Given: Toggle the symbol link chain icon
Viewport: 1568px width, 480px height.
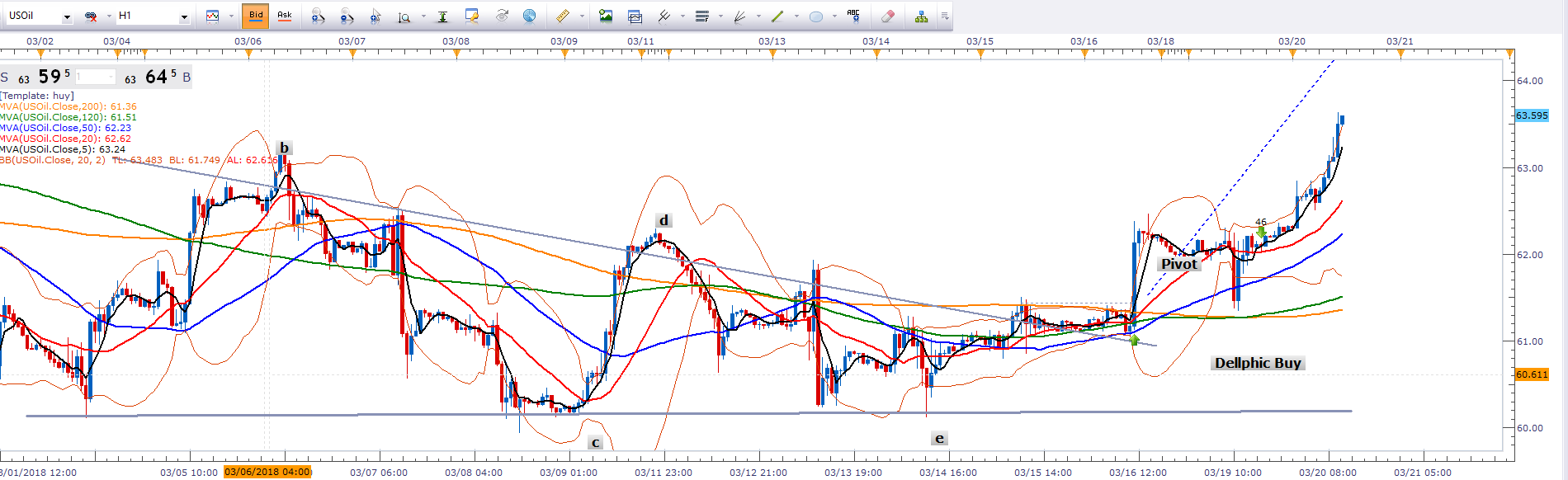Looking at the screenshot, I should point(91,16).
